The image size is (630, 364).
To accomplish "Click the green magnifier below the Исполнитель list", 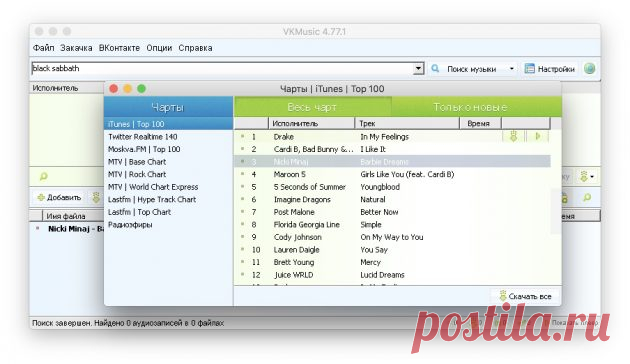I will (43, 176).
